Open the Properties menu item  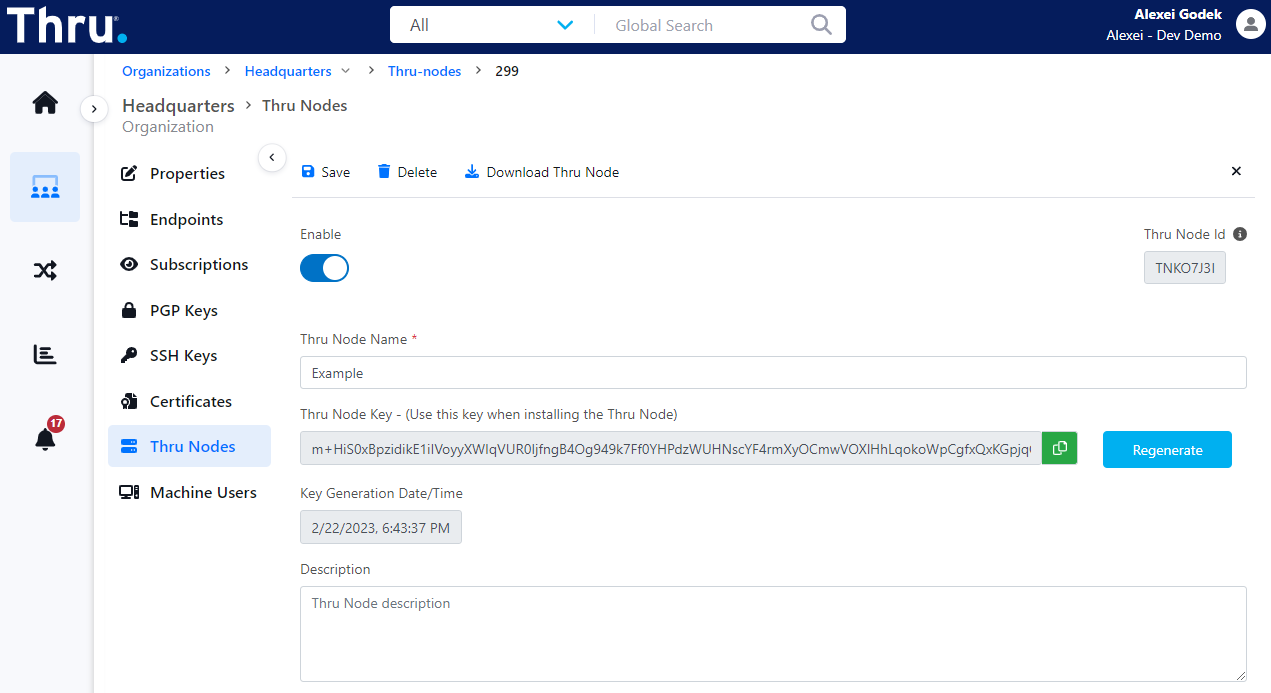click(189, 174)
